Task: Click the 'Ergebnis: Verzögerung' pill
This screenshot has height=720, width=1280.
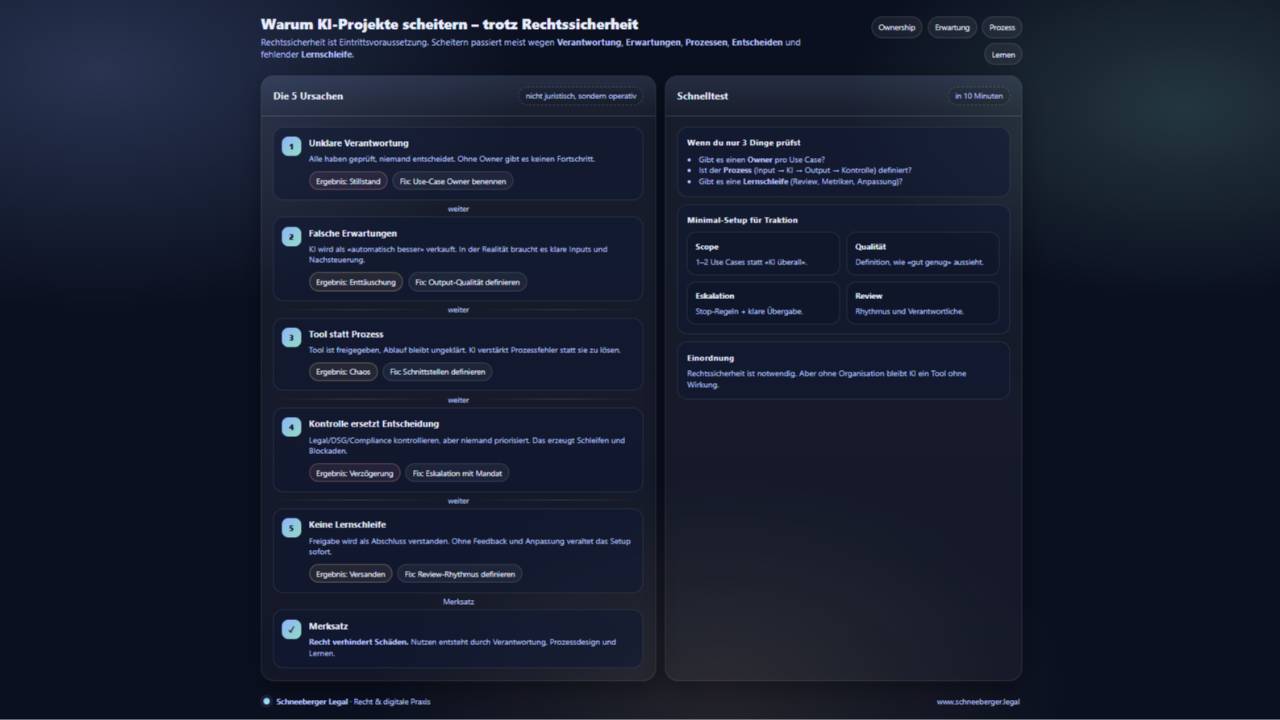Action: (357, 473)
